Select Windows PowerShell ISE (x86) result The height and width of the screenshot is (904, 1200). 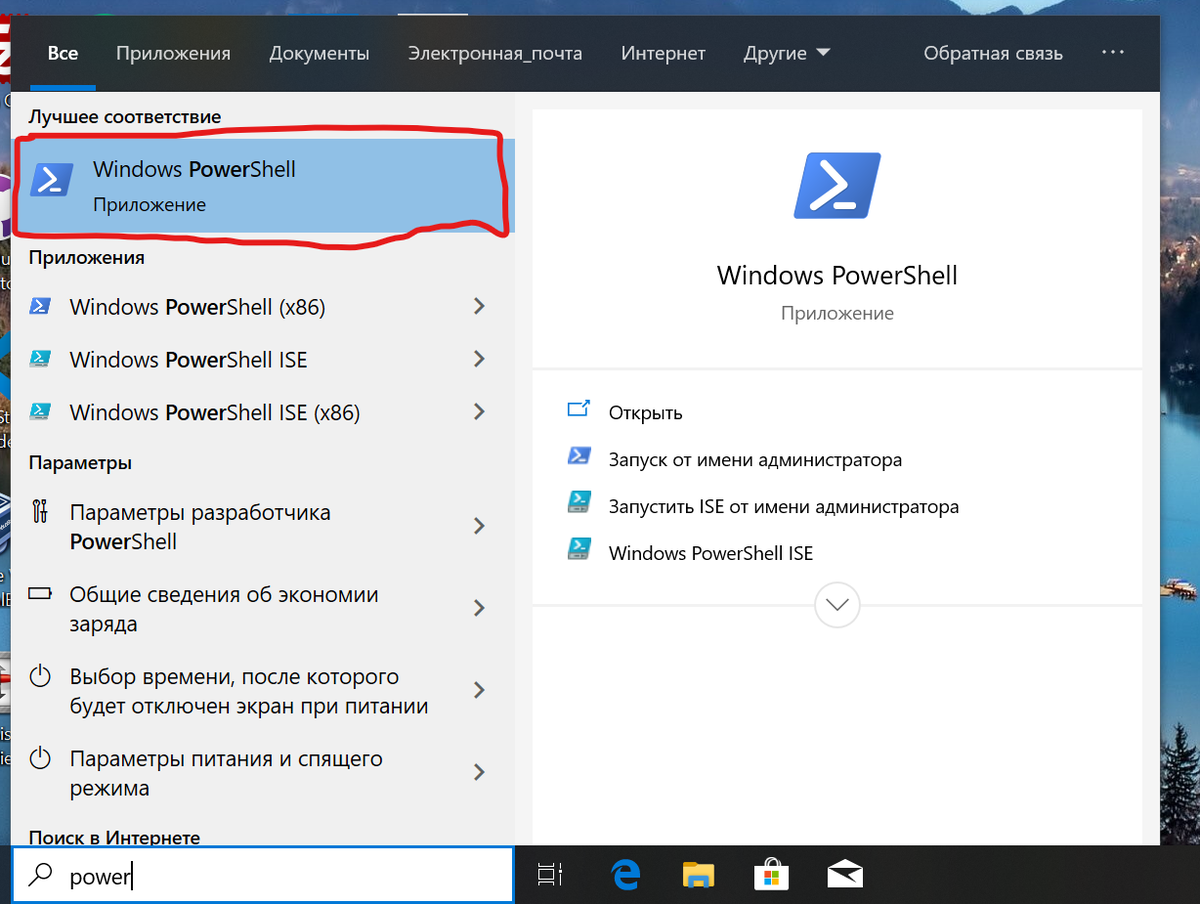tap(264, 412)
